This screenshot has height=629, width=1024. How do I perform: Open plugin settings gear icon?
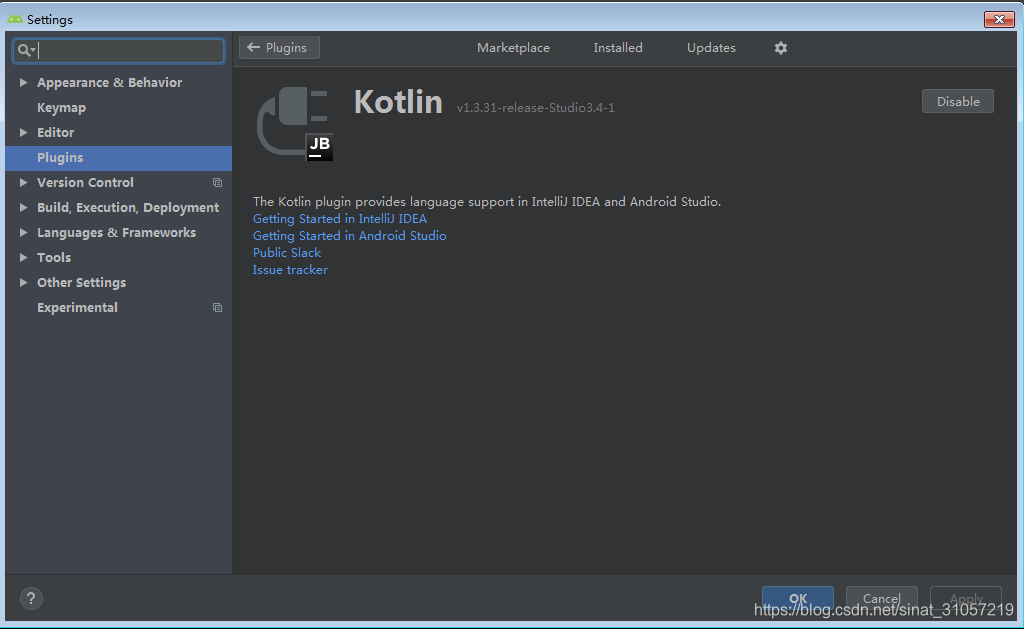click(780, 48)
